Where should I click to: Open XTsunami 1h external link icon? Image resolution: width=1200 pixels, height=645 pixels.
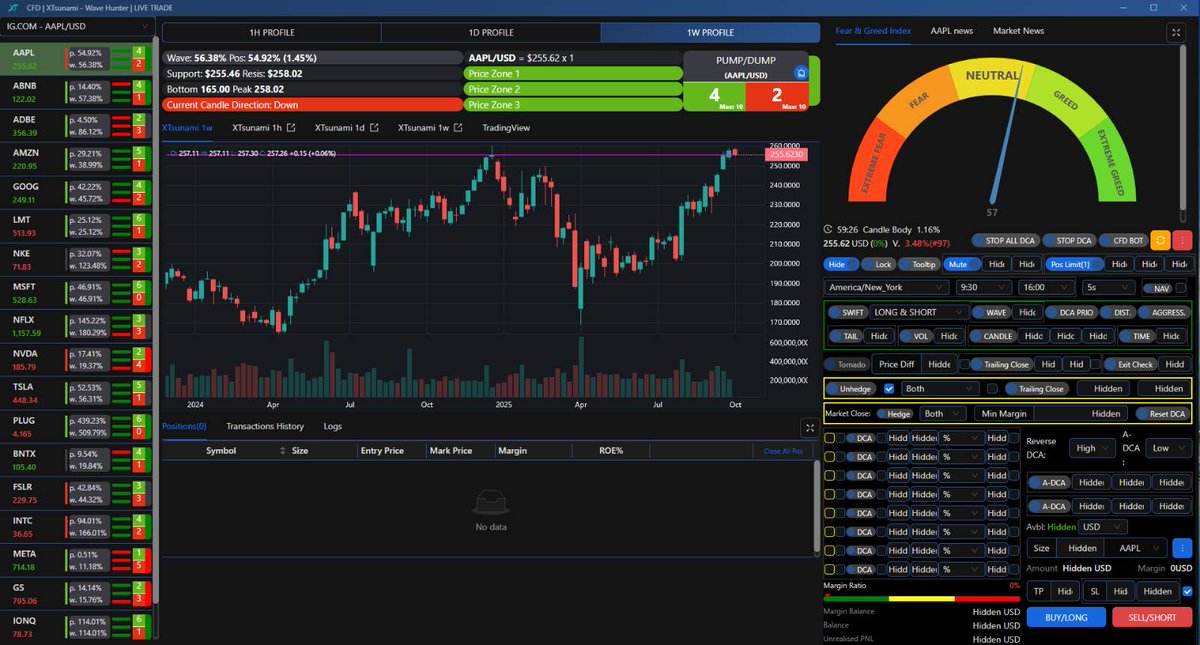pyautogui.click(x=291, y=128)
